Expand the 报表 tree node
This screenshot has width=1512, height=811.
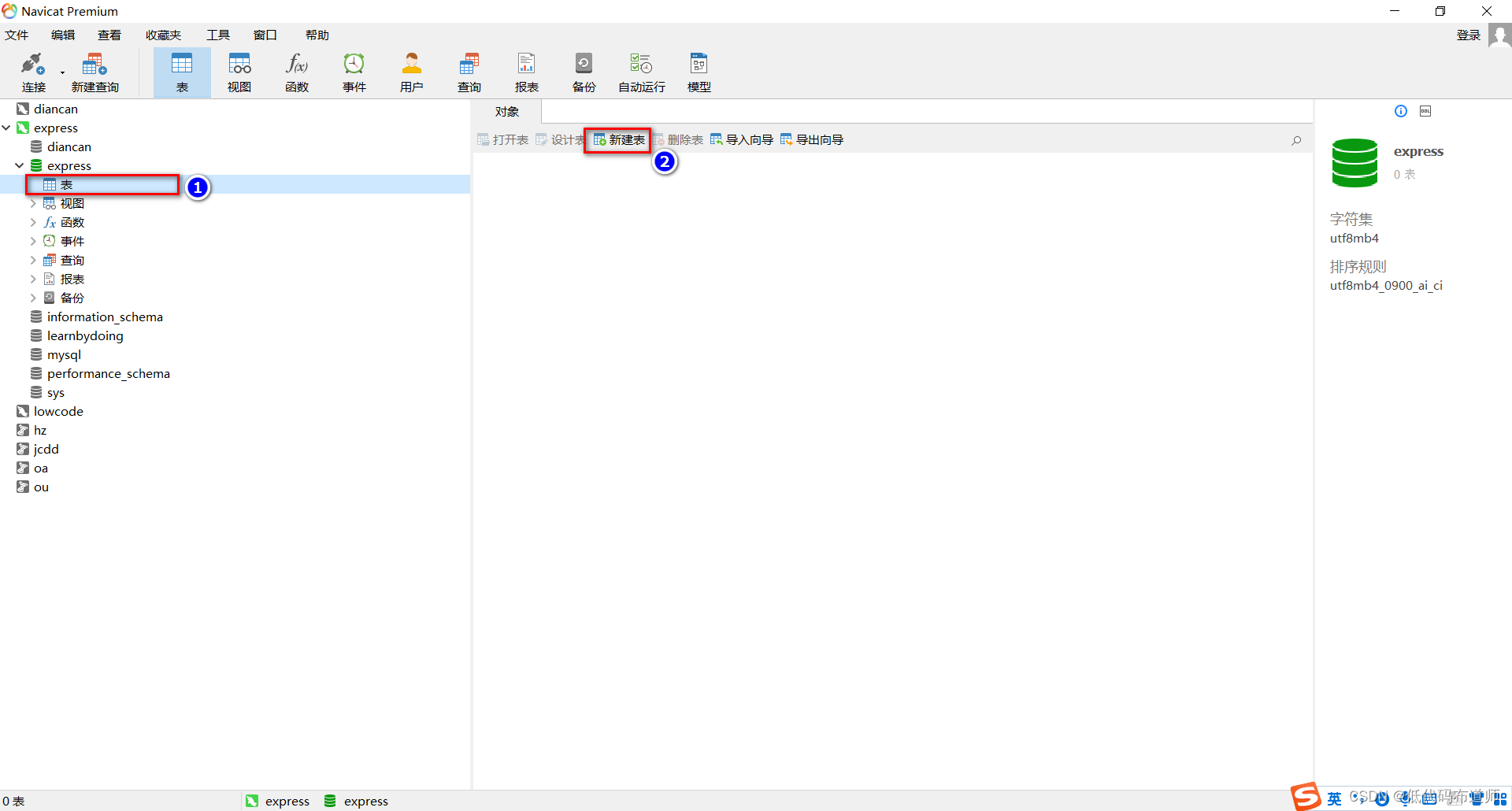tap(33, 279)
